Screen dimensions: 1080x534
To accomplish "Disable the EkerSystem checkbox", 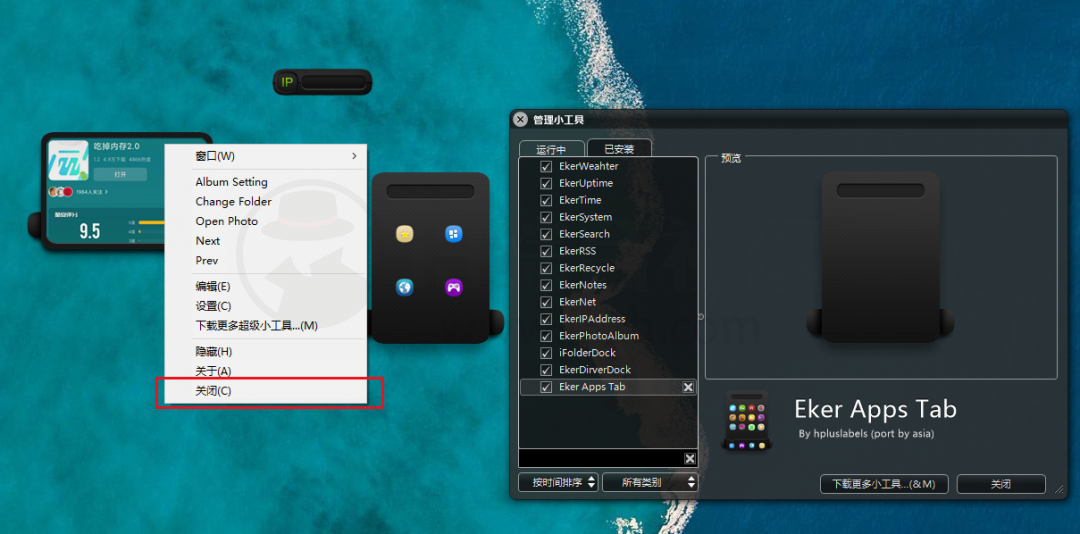I will [x=546, y=217].
